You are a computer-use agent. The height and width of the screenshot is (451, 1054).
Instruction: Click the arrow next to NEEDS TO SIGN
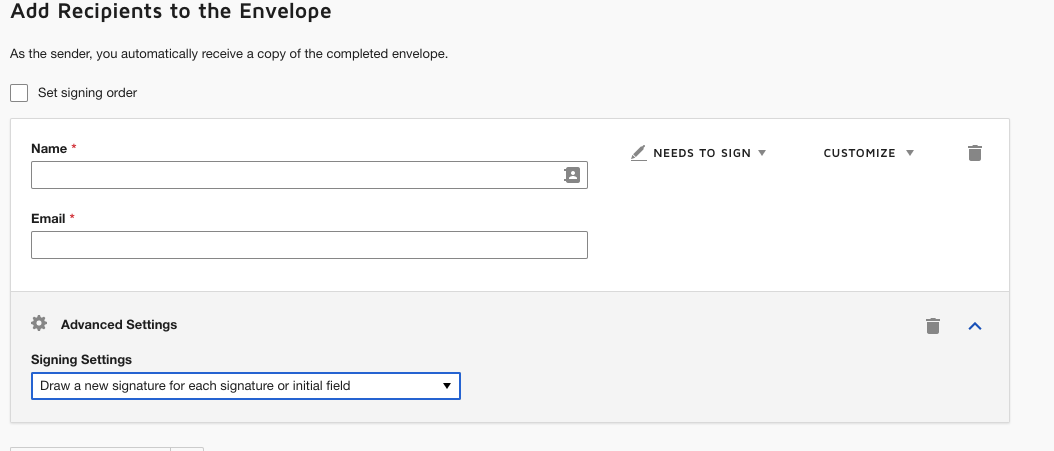tap(762, 153)
